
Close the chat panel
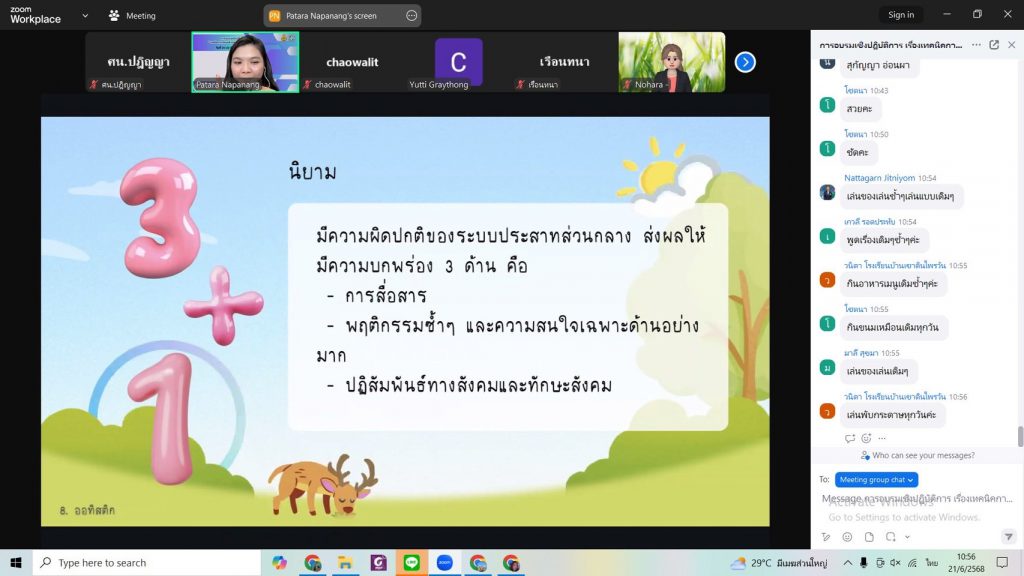coord(1012,45)
